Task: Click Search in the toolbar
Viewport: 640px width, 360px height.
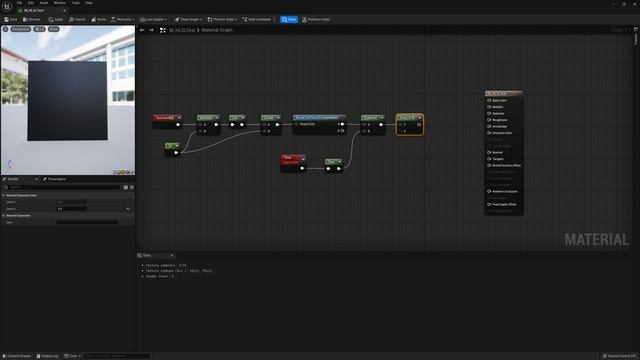Action: tap(77, 20)
